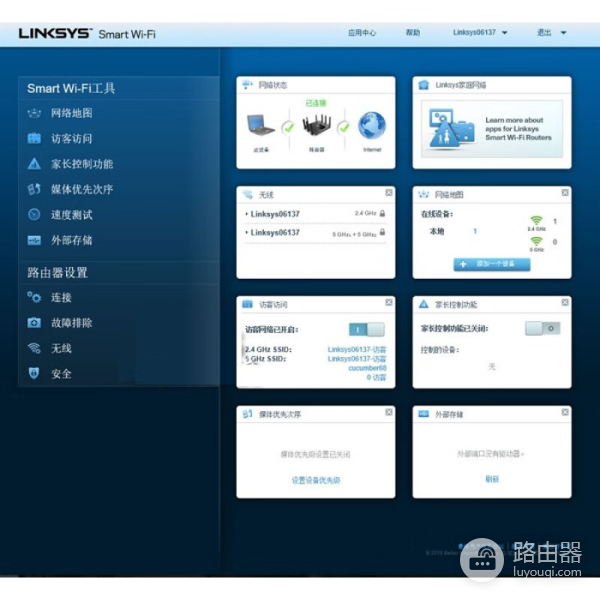Launch 速度测试 from its sidebar icon
The height and width of the screenshot is (600, 600).
(34, 214)
